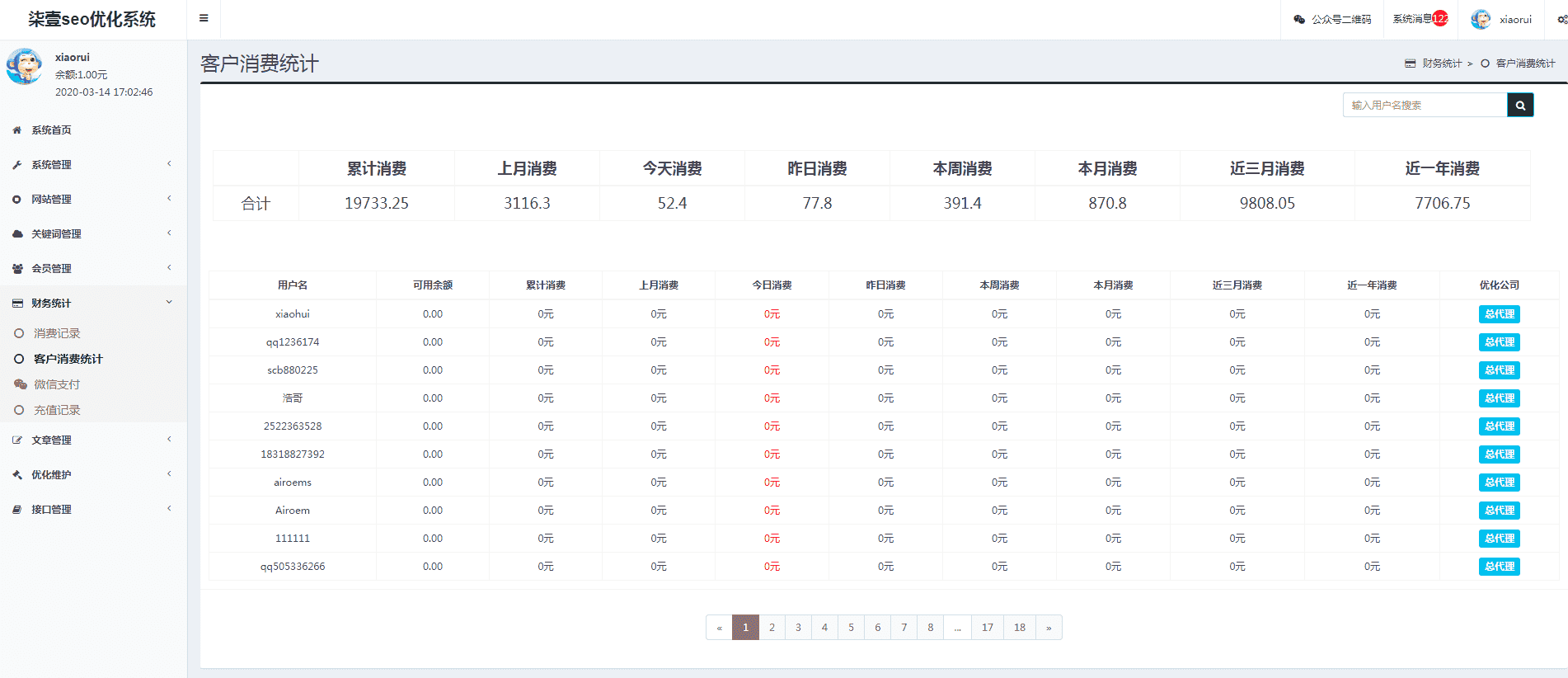
Task: Click the username search input field
Action: pyautogui.click(x=1425, y=105)
